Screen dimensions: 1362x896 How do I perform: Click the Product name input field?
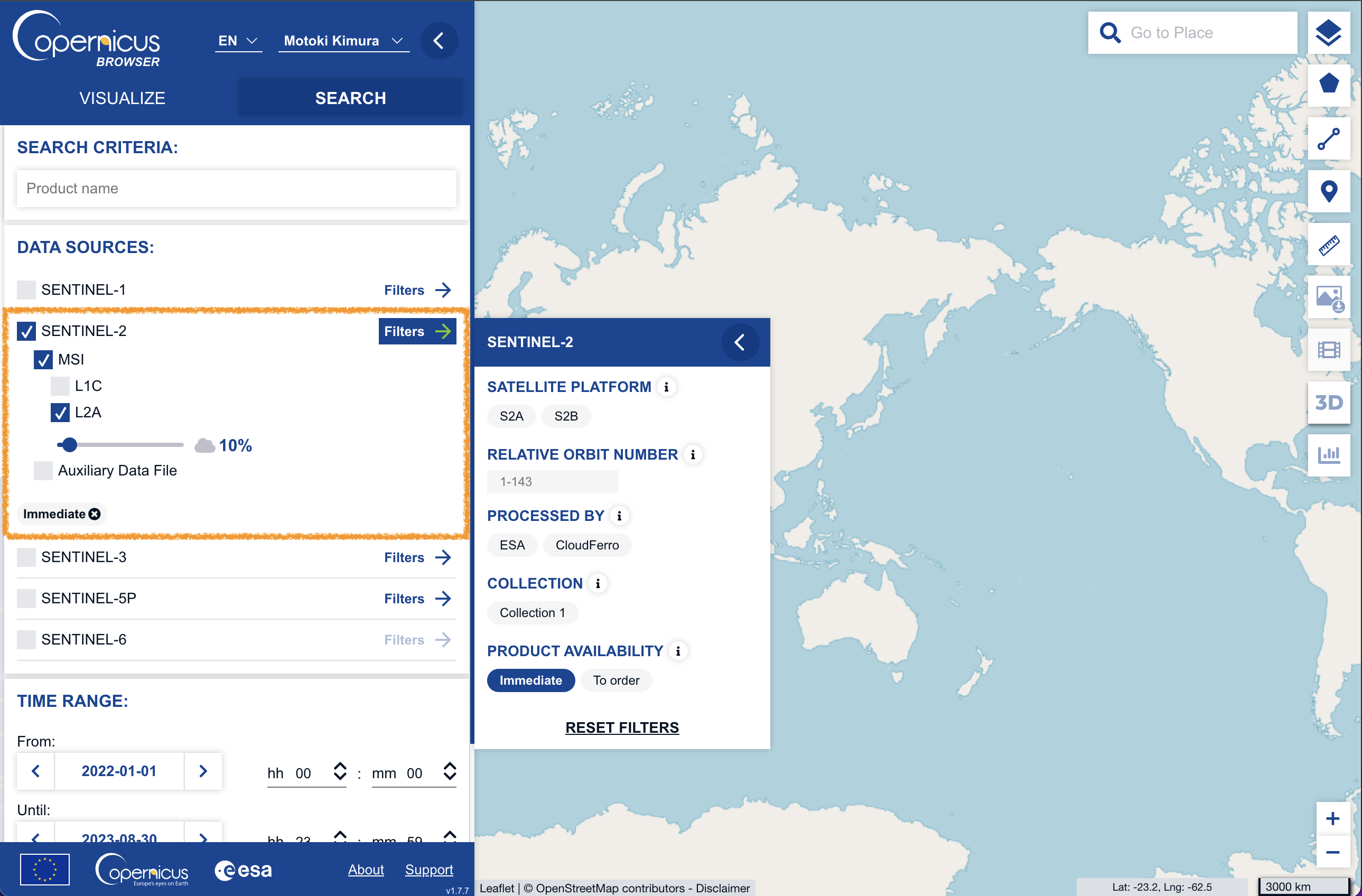tap(236, 188)
